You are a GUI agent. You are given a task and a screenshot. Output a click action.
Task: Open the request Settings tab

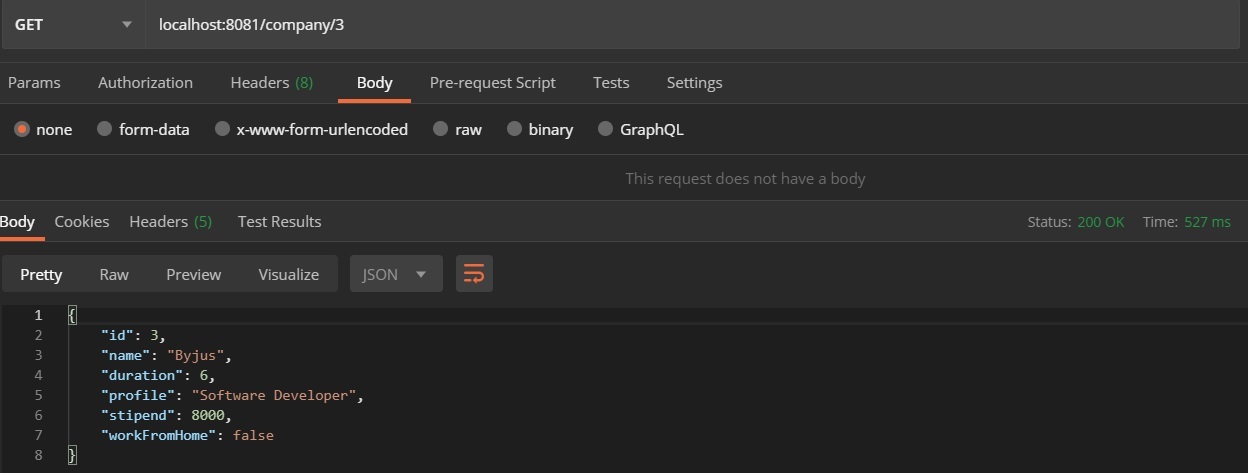[x=694, y=83]
